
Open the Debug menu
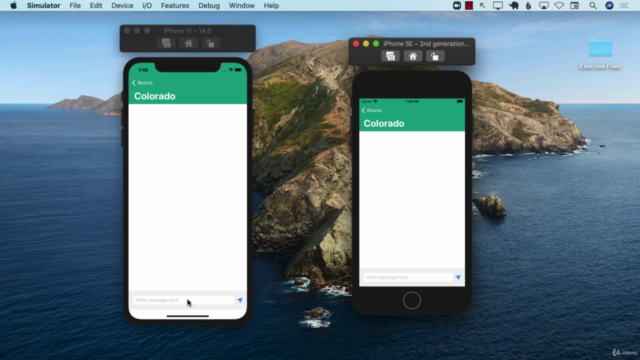click(209, 5)
